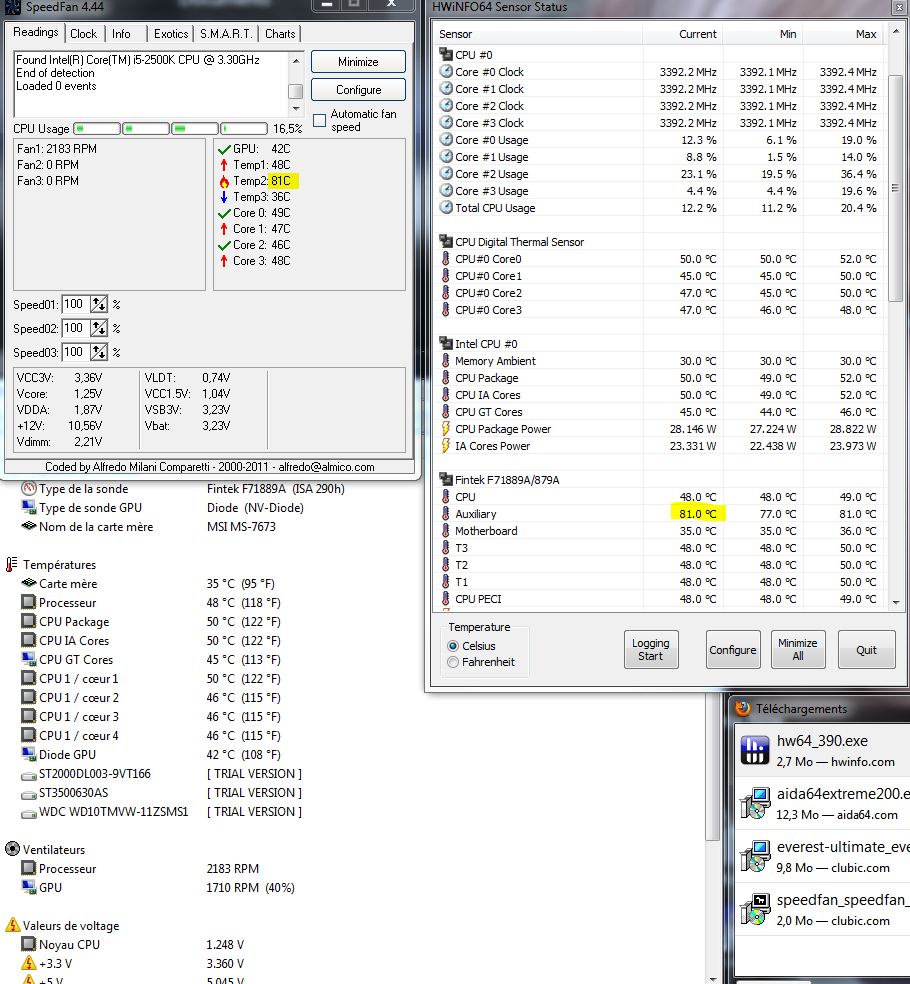Viewport: 910px width, 984px height.
Task: Switch to the S.M.A.R.T. tab
Action: [x=226, y=34]
